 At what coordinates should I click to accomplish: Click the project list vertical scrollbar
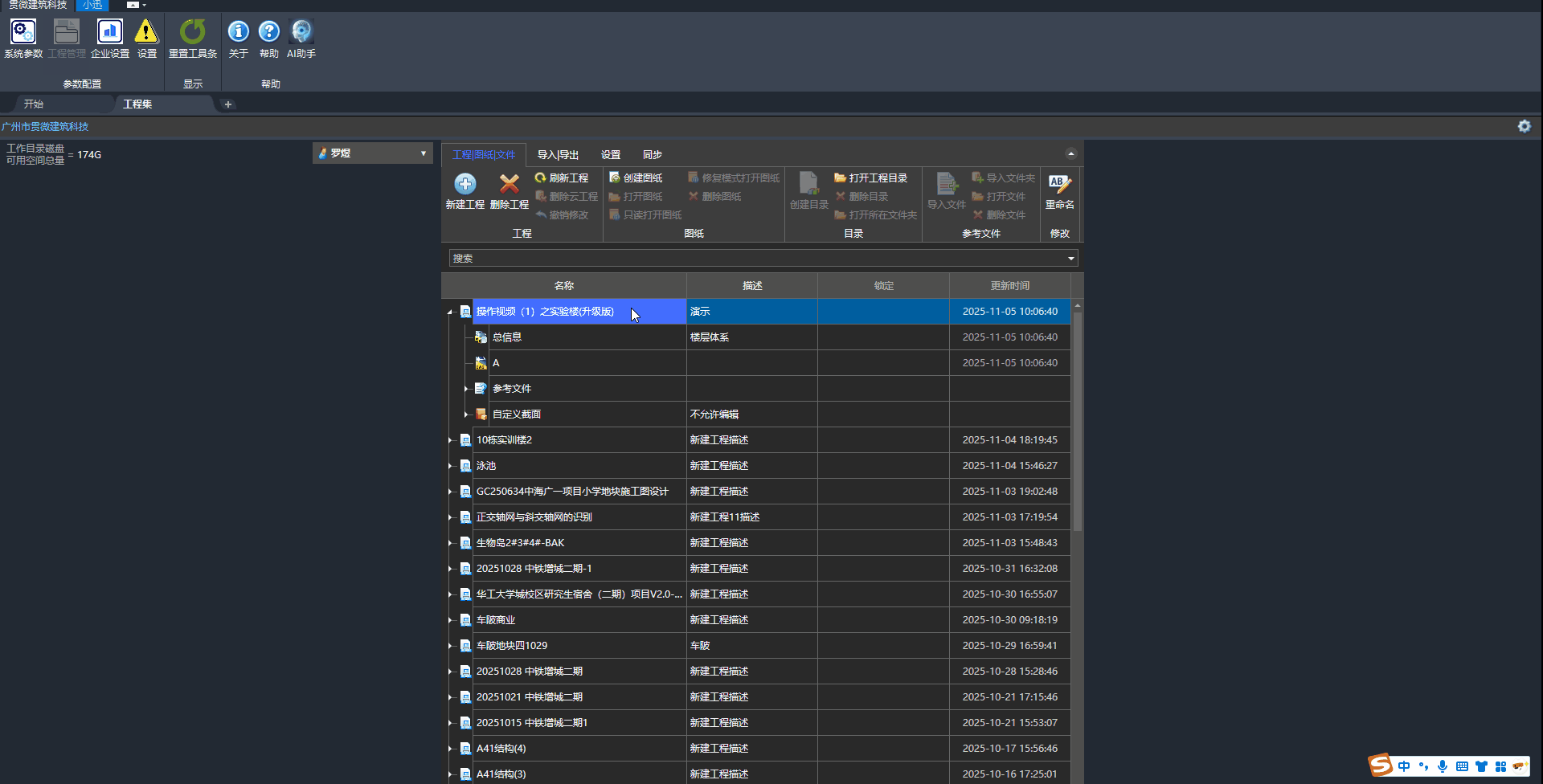pyautogui.click(x=1077, y=422)
